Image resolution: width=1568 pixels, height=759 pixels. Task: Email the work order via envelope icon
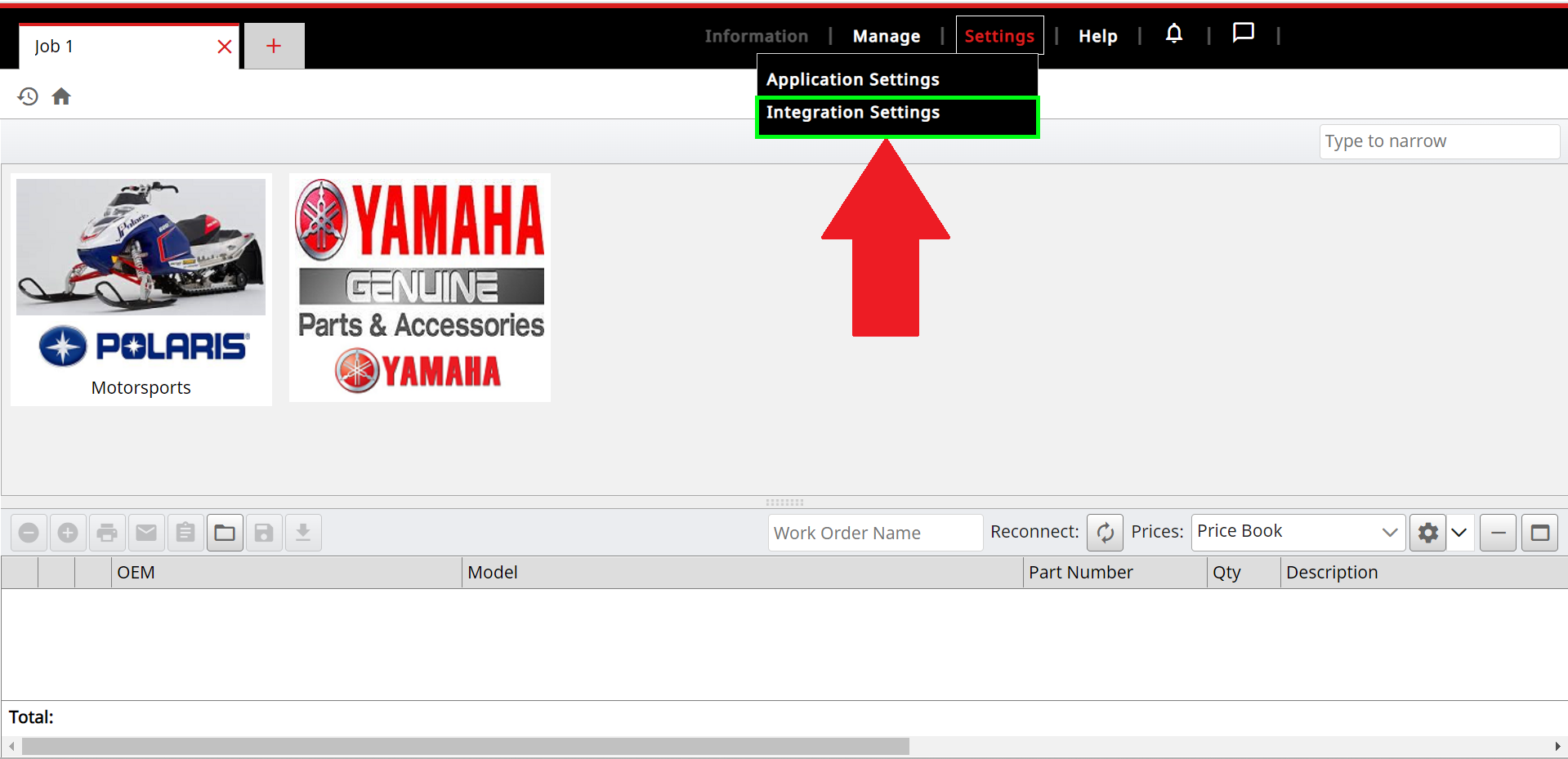coord(146,533)
